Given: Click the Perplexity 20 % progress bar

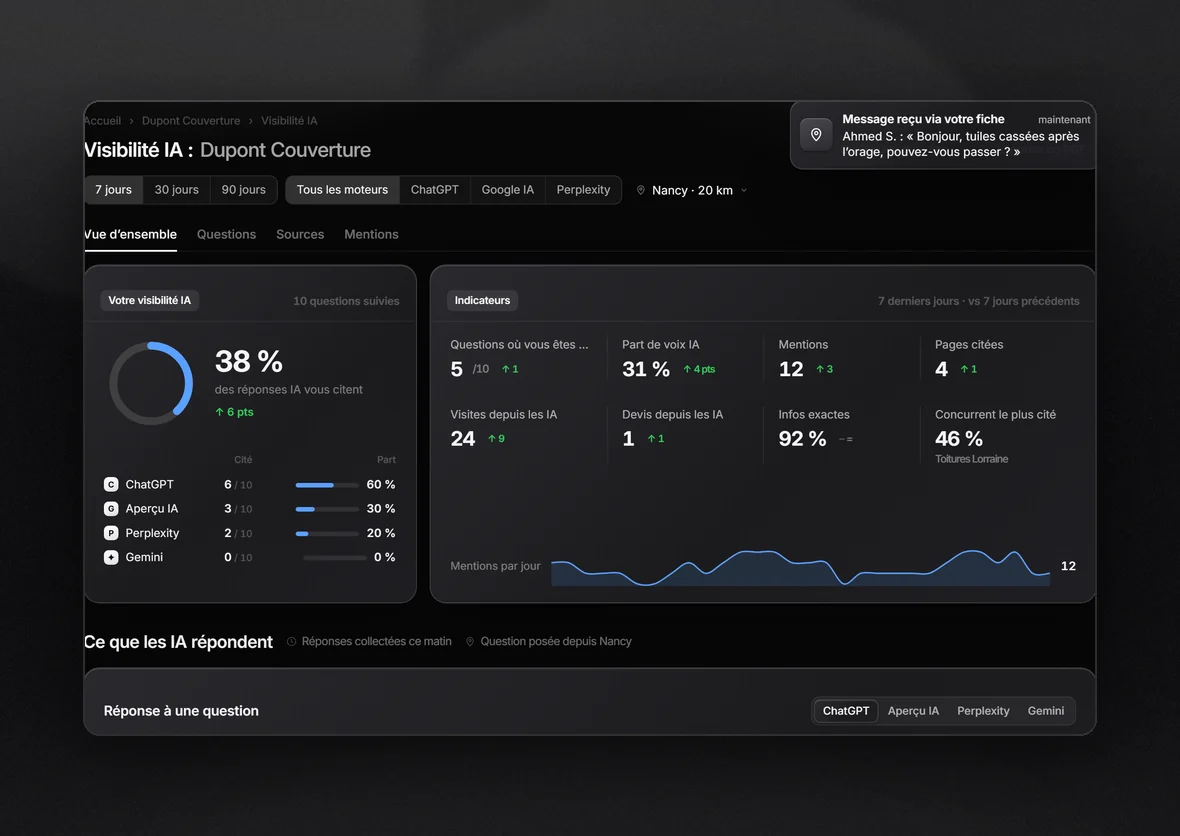Looking at the screenshot, I should point(327,534).
